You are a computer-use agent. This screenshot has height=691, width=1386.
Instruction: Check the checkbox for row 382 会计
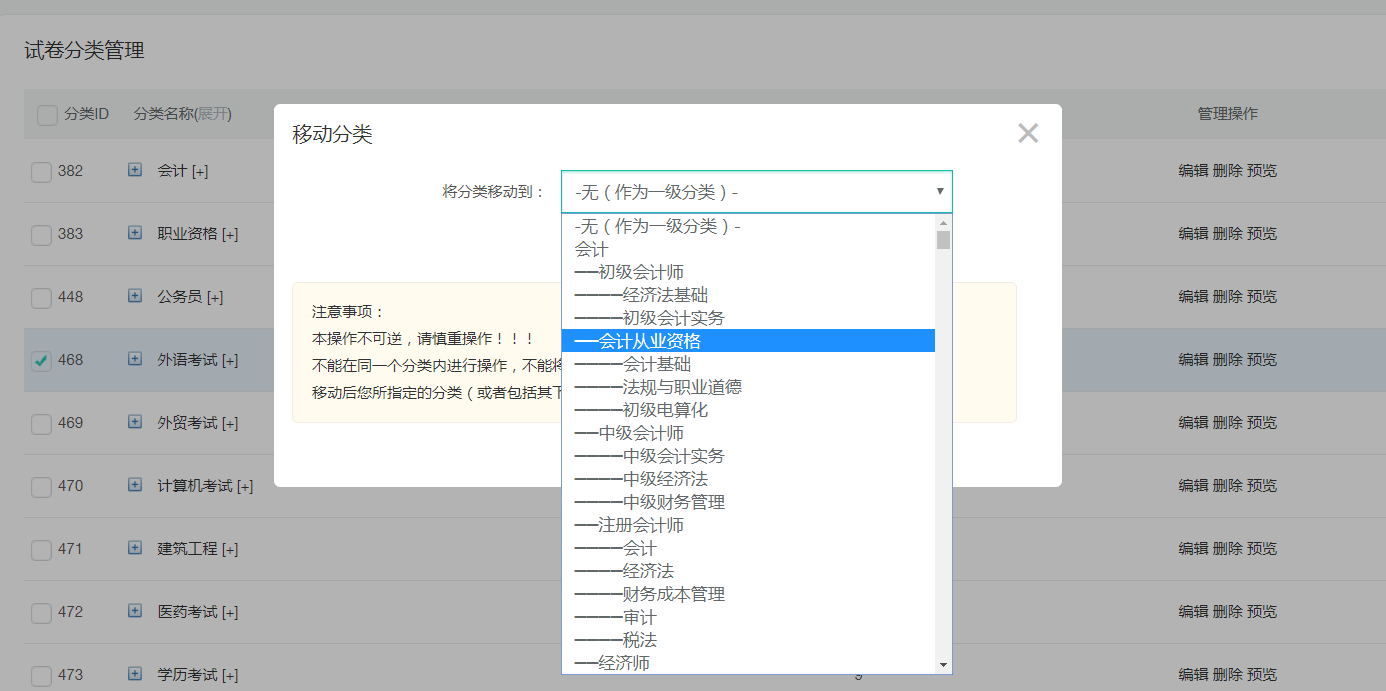tap(41, 170)
